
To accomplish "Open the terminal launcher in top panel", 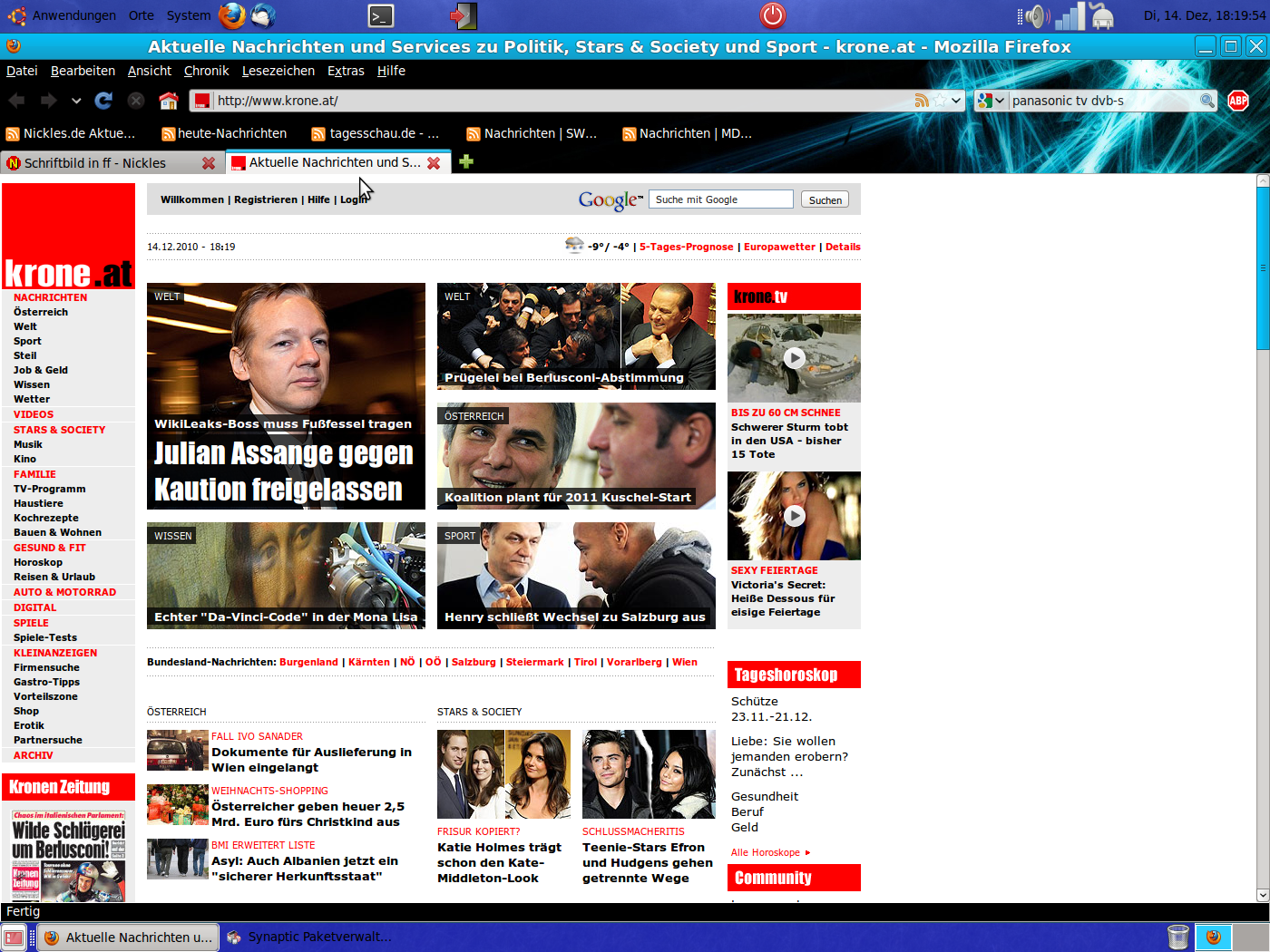I will (x=381, y=15).
